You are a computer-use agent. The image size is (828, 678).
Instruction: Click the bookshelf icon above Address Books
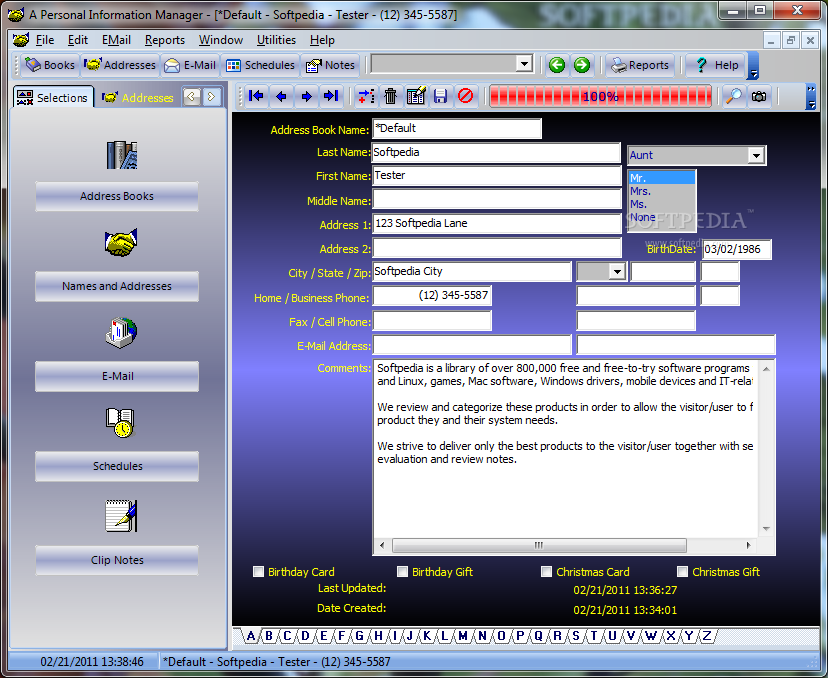(x=121, y=155)
